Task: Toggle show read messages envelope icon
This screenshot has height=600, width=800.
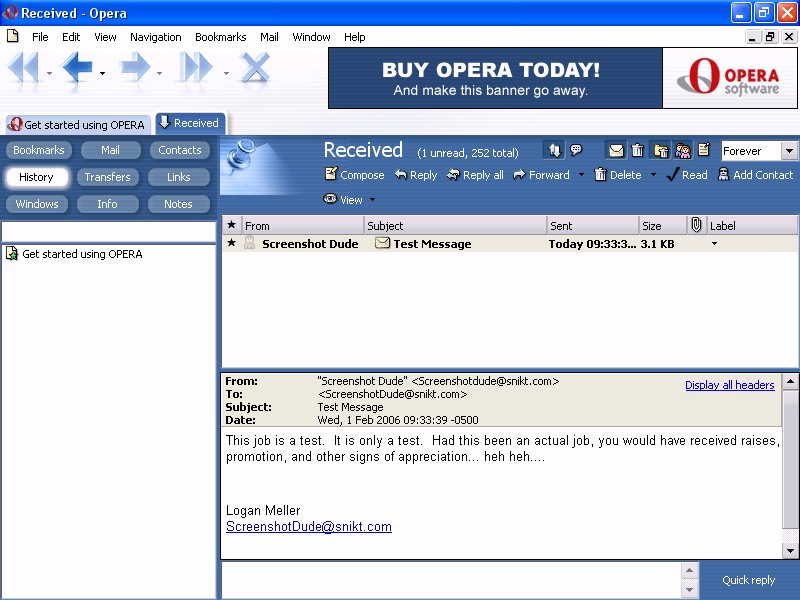Action: coord(616,151)
